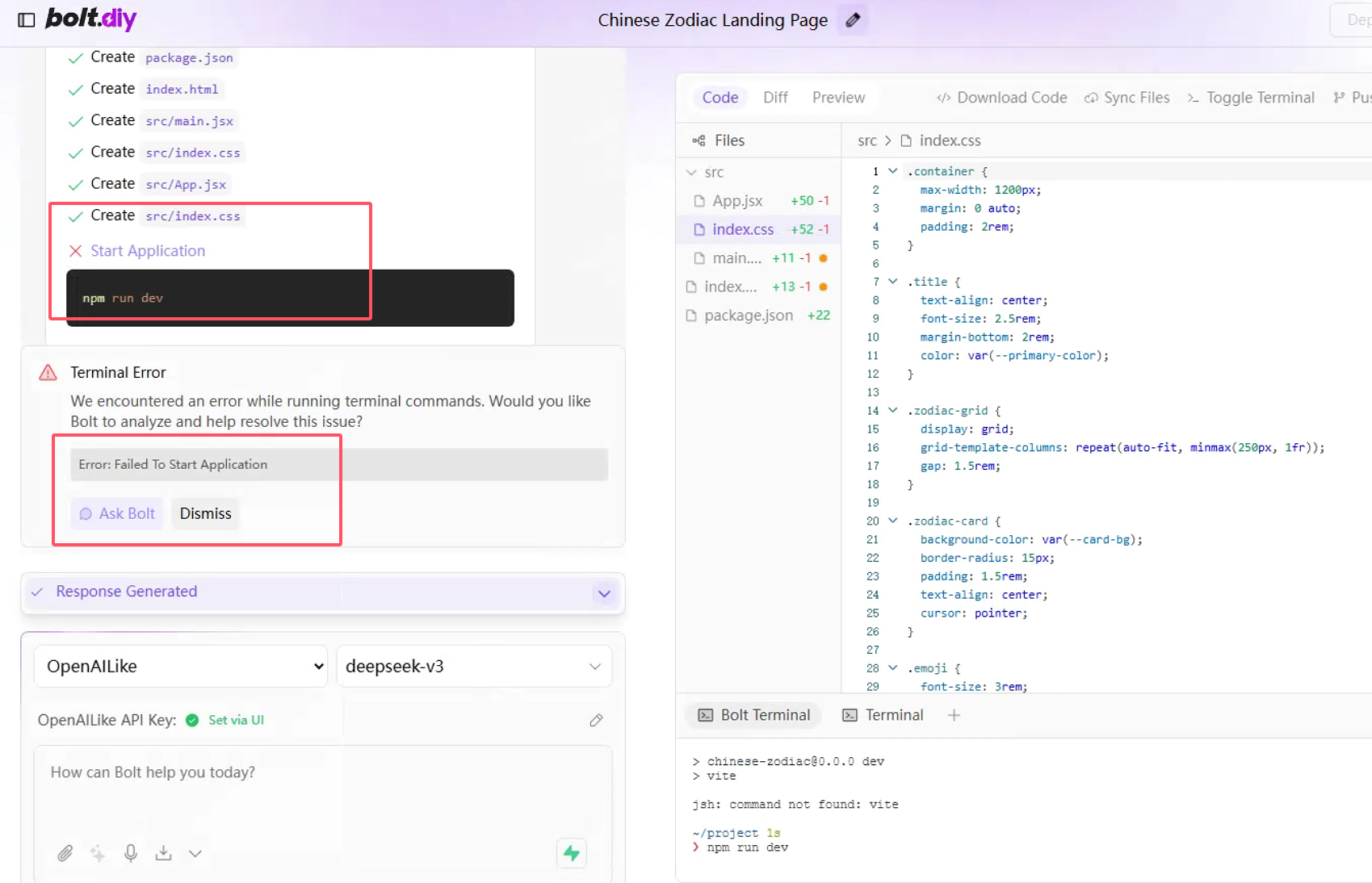Image resolution: width=1372 pixels, height=883 pixels.
Task: Switch to the Diff tab
Action: pos(775,98)
